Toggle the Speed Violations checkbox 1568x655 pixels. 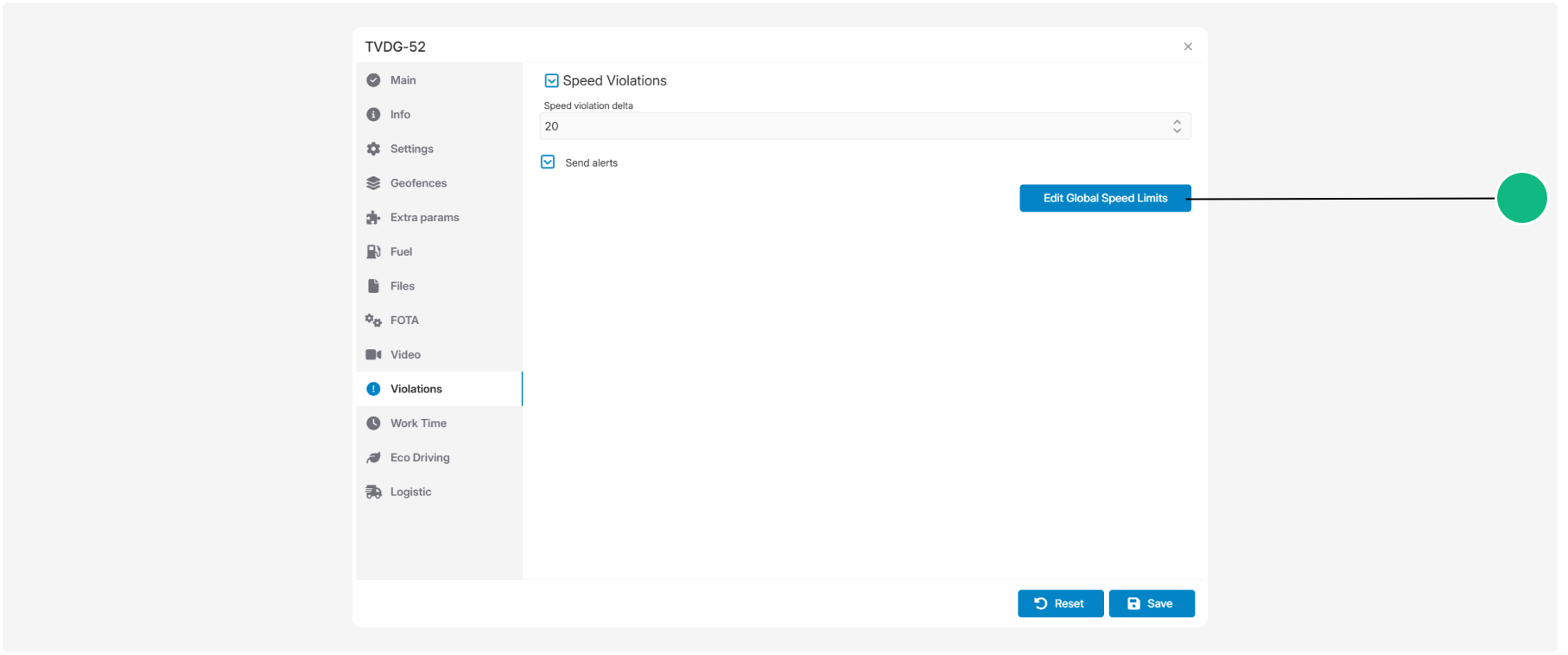tap(551, 81)
